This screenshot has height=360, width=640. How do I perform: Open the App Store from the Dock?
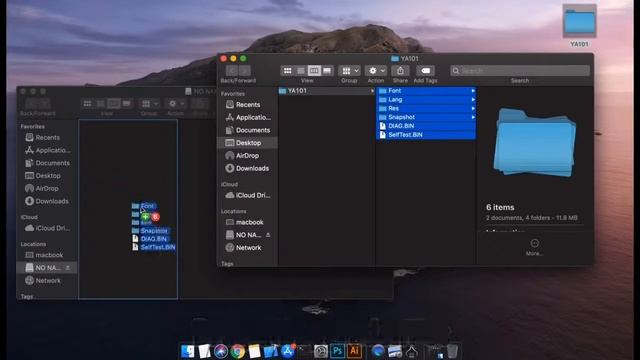tap(288, 351)
